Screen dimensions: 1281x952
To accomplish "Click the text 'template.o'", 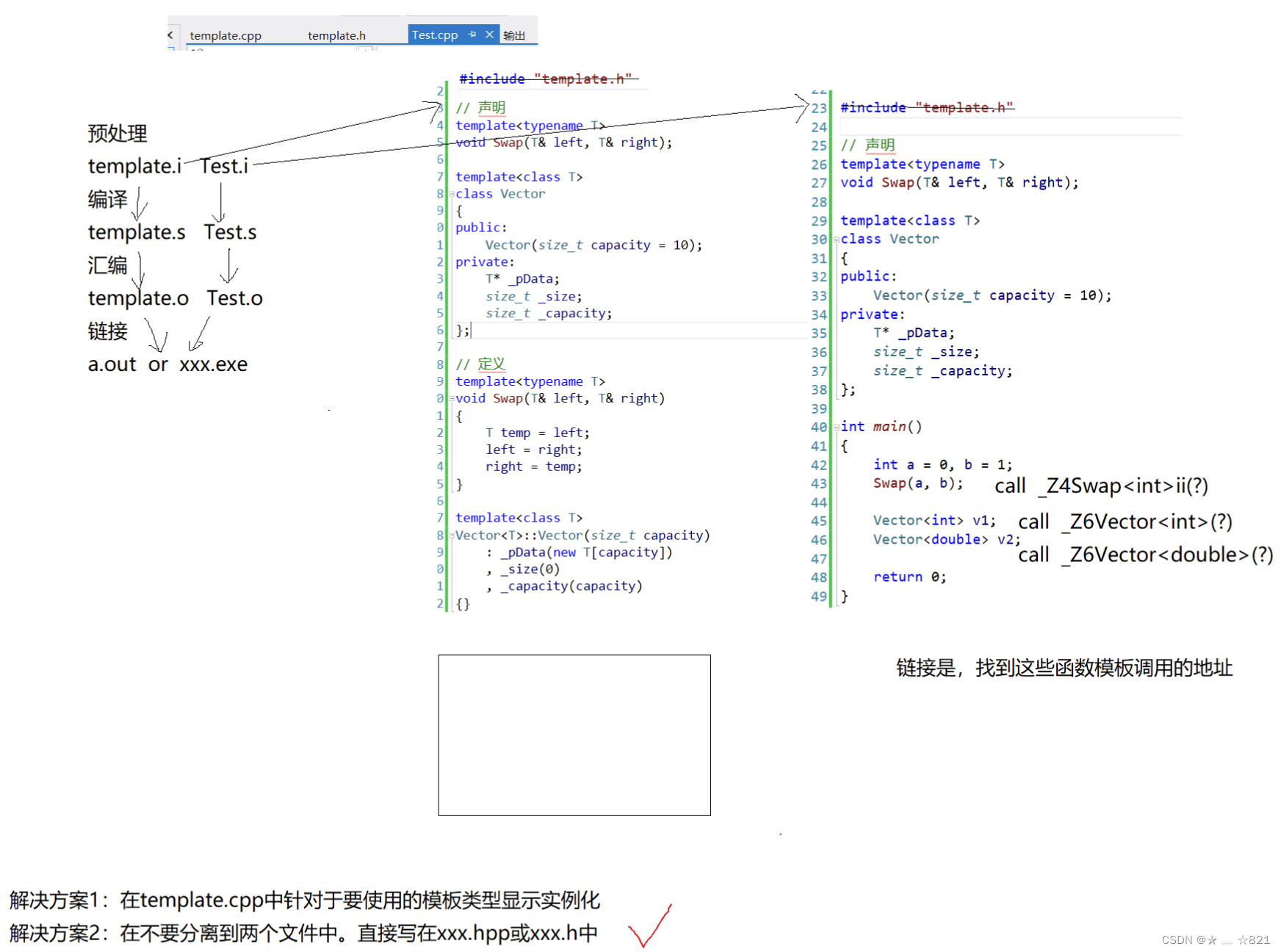I will [x=138, y=298].
